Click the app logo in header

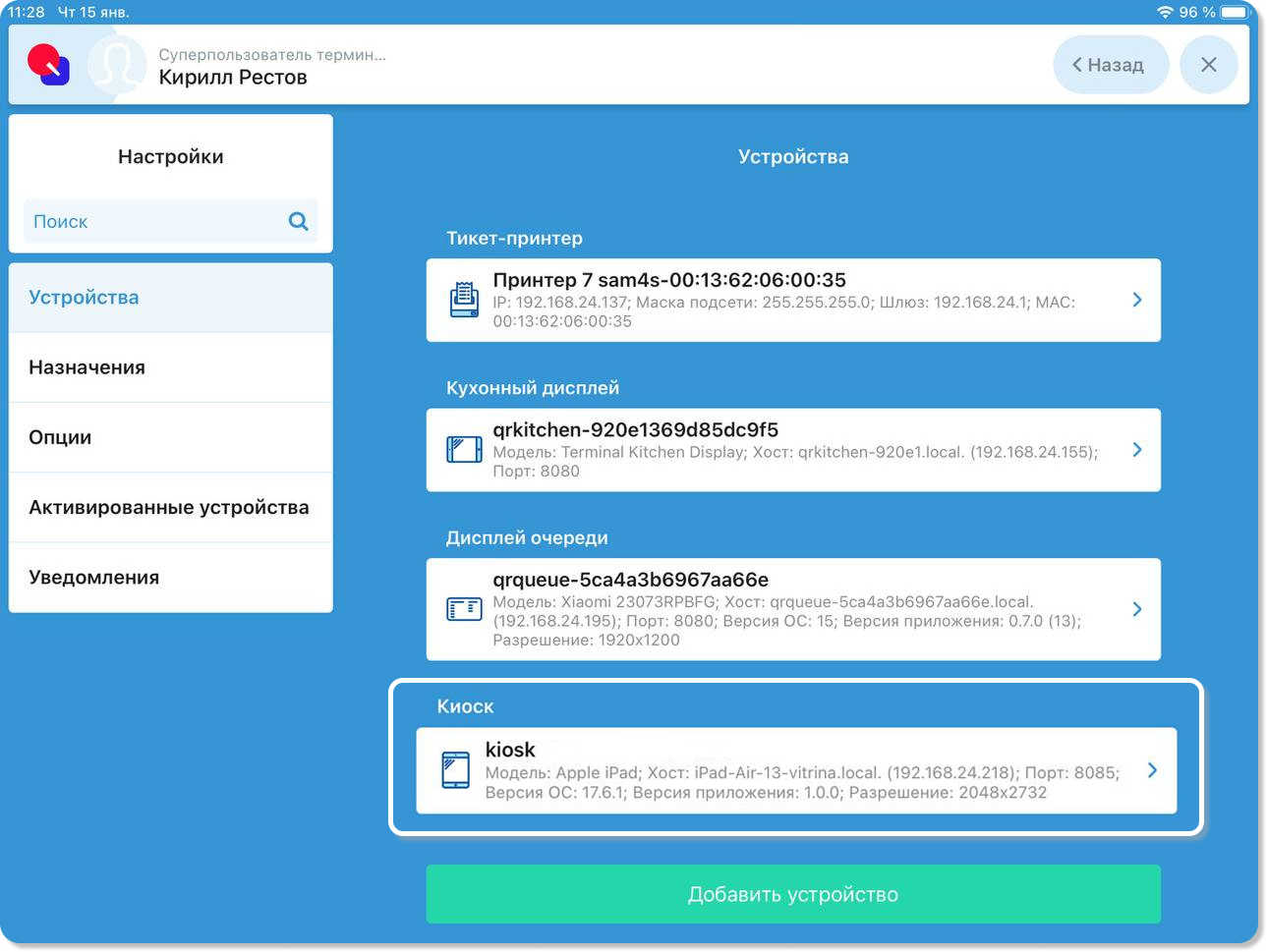pos(48,65)
